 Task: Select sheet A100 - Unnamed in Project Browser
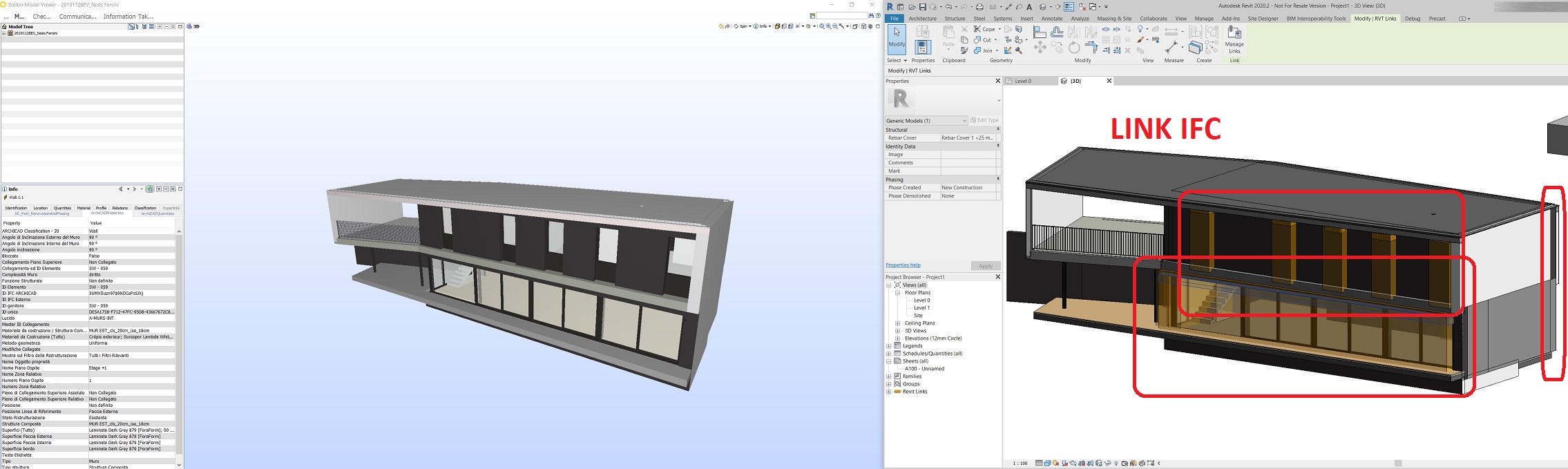[x=924, y=369]
